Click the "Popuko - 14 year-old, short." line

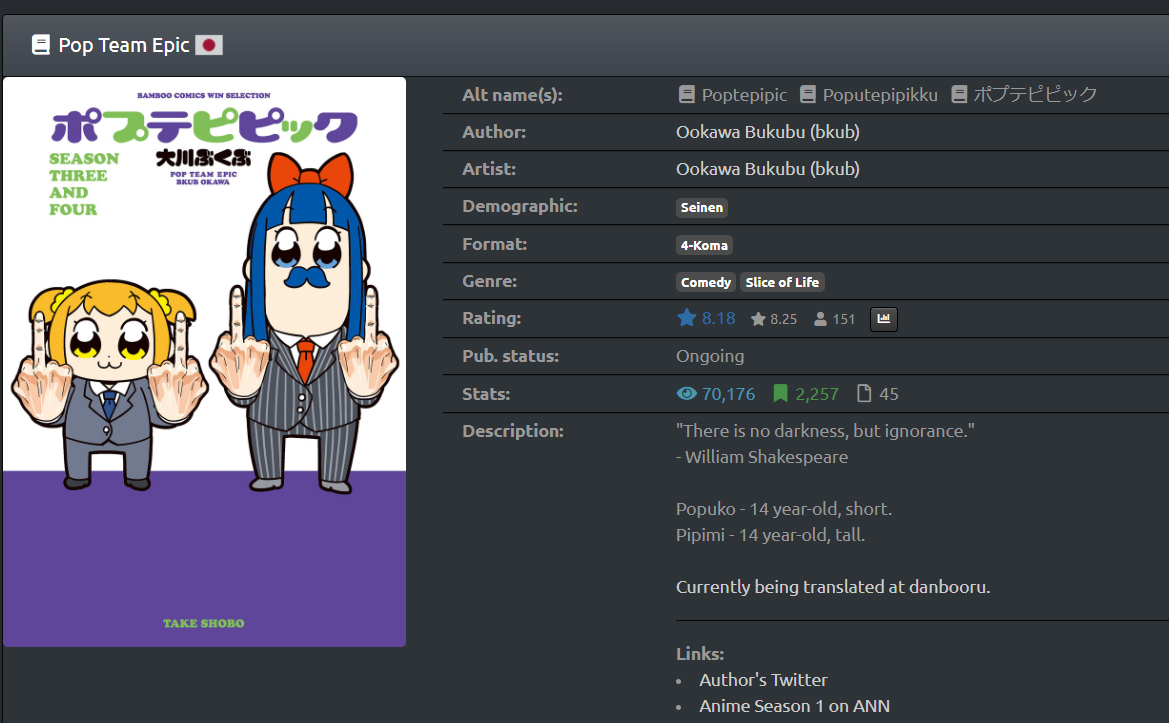784,509
